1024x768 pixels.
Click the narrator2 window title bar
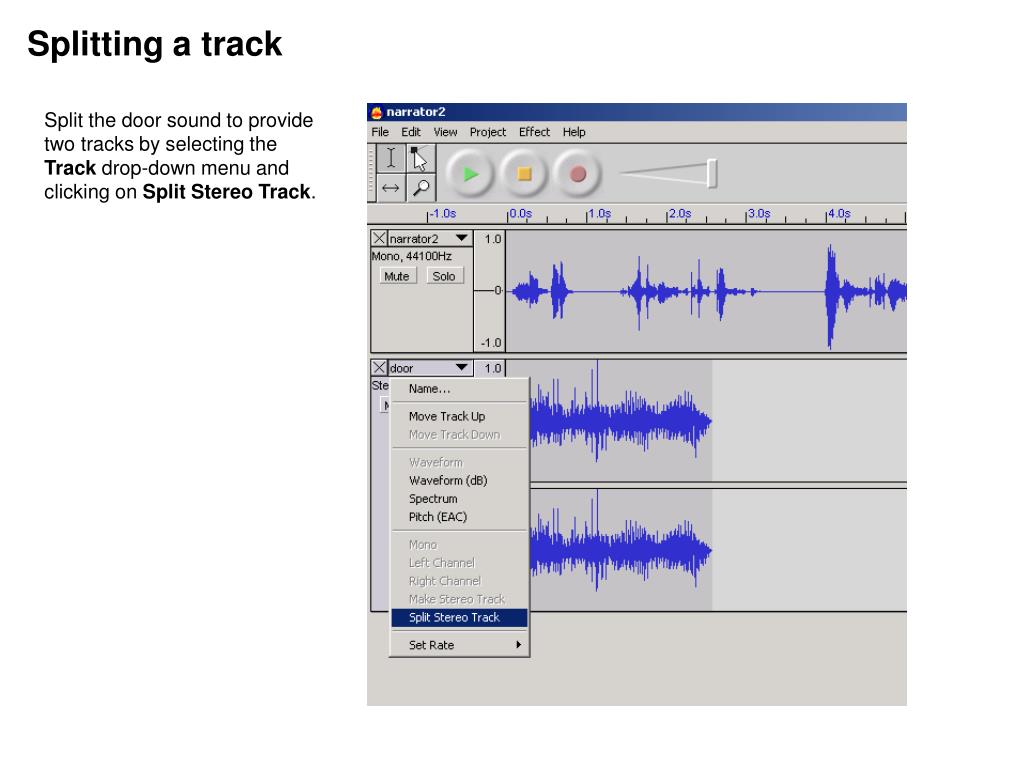[637, 112]
